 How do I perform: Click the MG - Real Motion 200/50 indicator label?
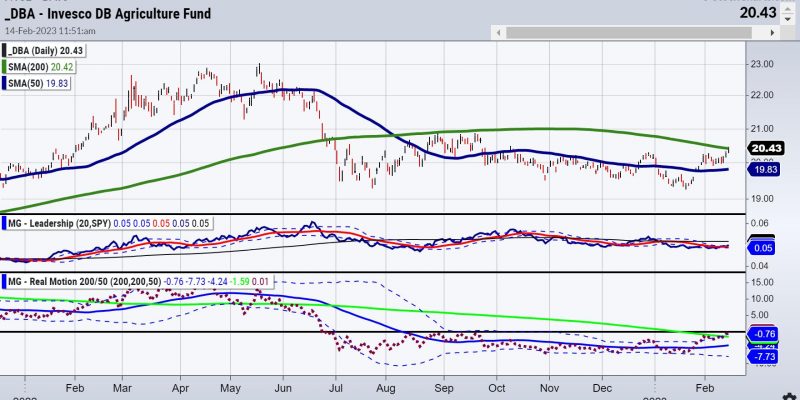tap(138, 281)
